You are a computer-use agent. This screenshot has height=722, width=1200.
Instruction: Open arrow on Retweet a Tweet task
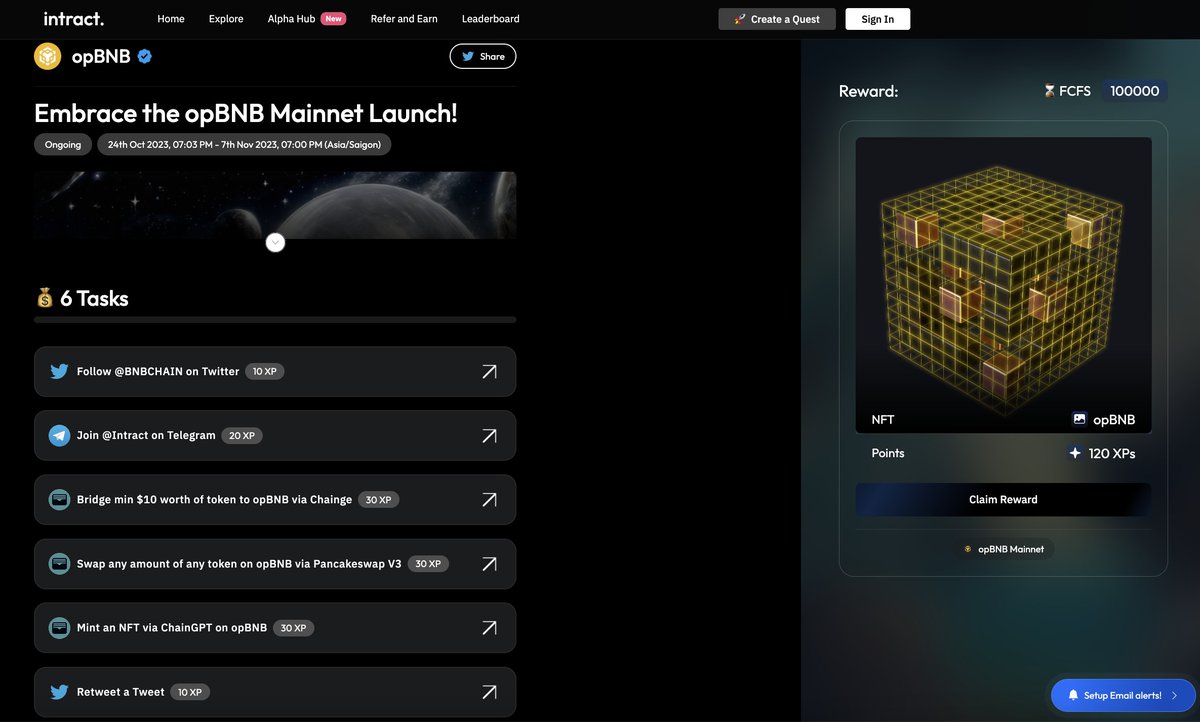(x=489, y=692)
